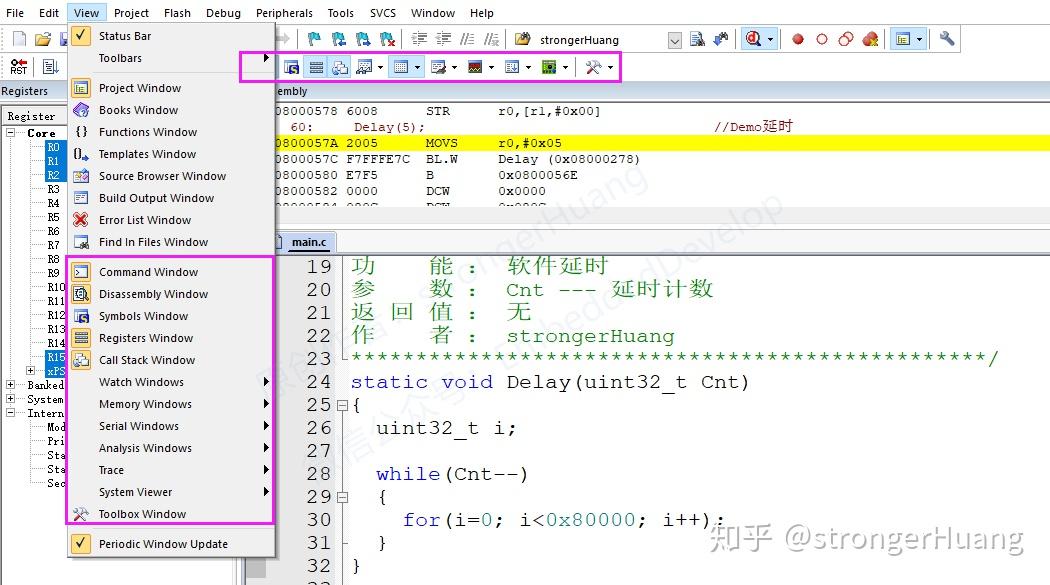This screenshot has width=1050, height=585.
Task: Expand the Toolbars submenu
Action: point(120,58)
